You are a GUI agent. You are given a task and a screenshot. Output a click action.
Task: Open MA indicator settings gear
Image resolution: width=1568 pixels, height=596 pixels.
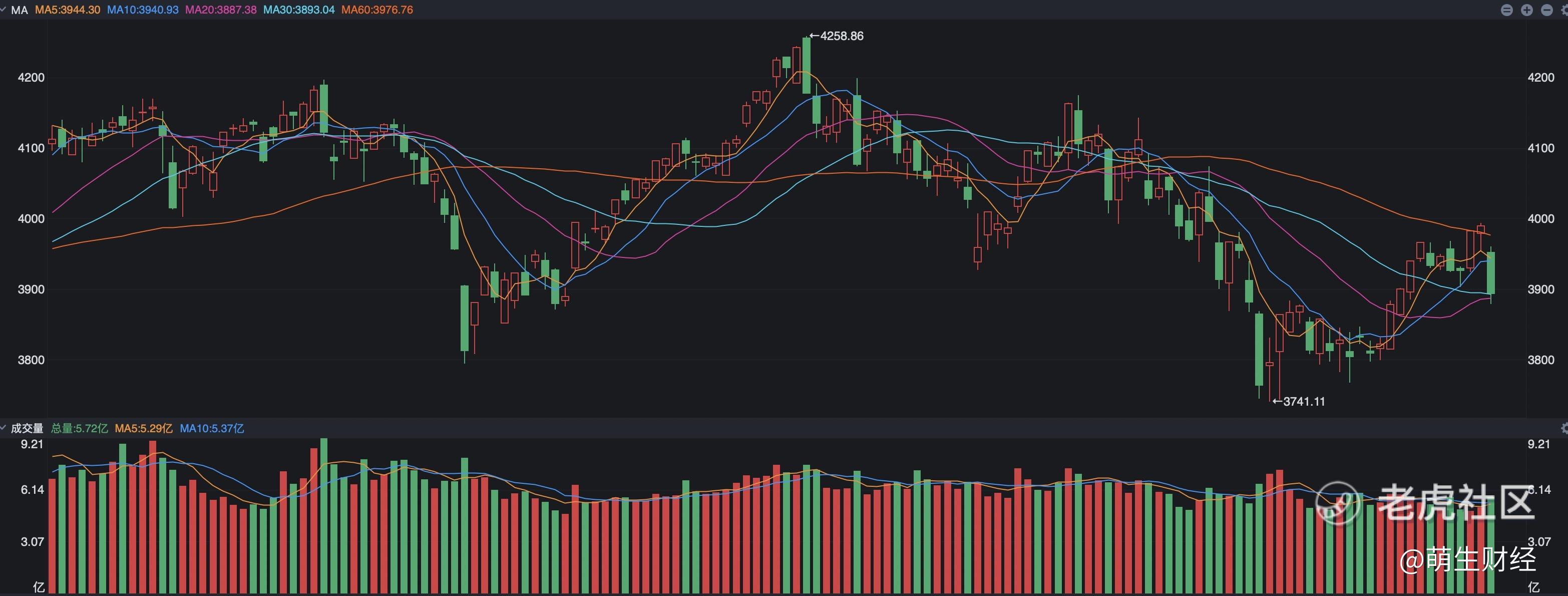[x=1564, y=10]
